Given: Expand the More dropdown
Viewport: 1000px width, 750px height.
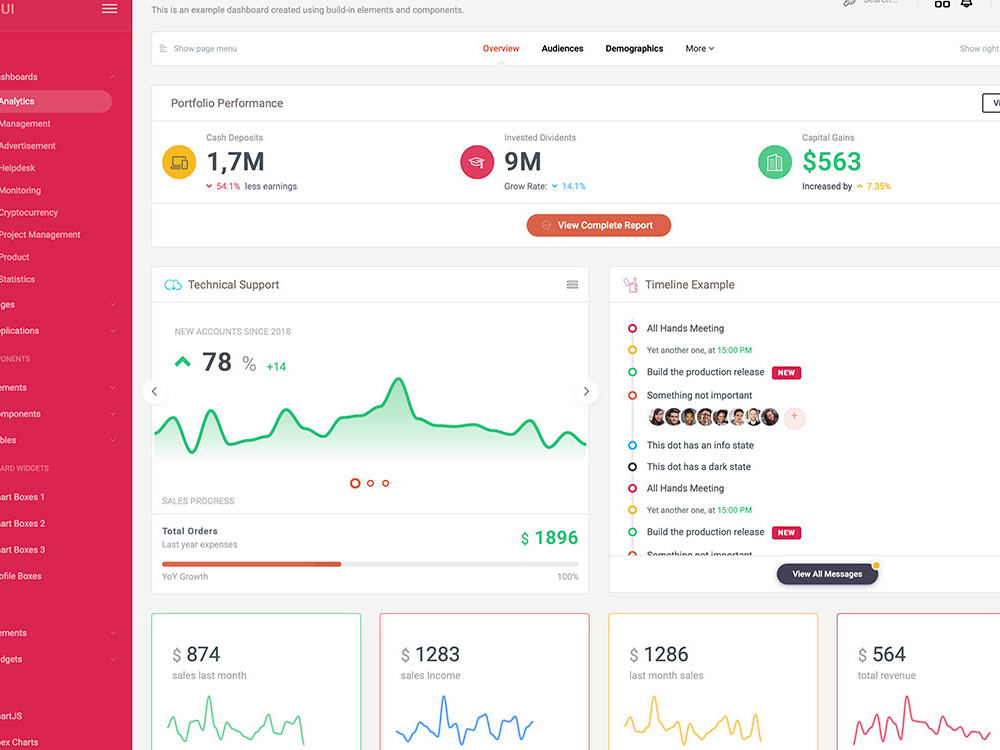Looking at the screenshot, I should pyautogui.click(x=700, y=48).
